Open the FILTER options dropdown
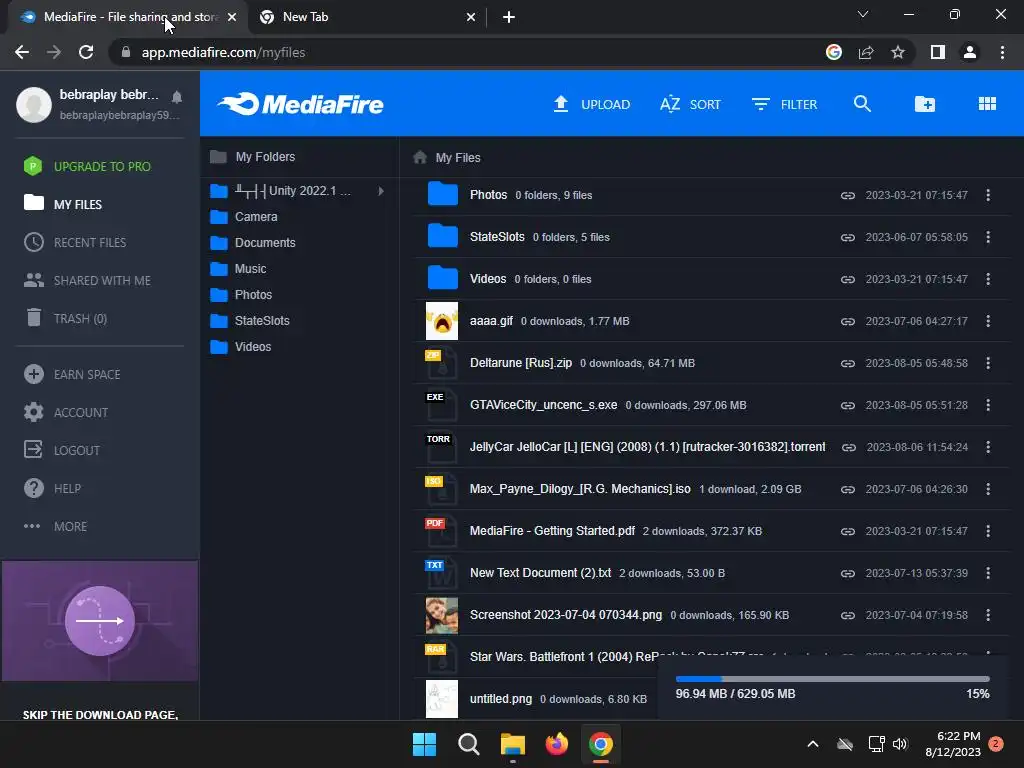Image resolution: width=1024 pixels, height=768 pixels. [x=784, y=104]
